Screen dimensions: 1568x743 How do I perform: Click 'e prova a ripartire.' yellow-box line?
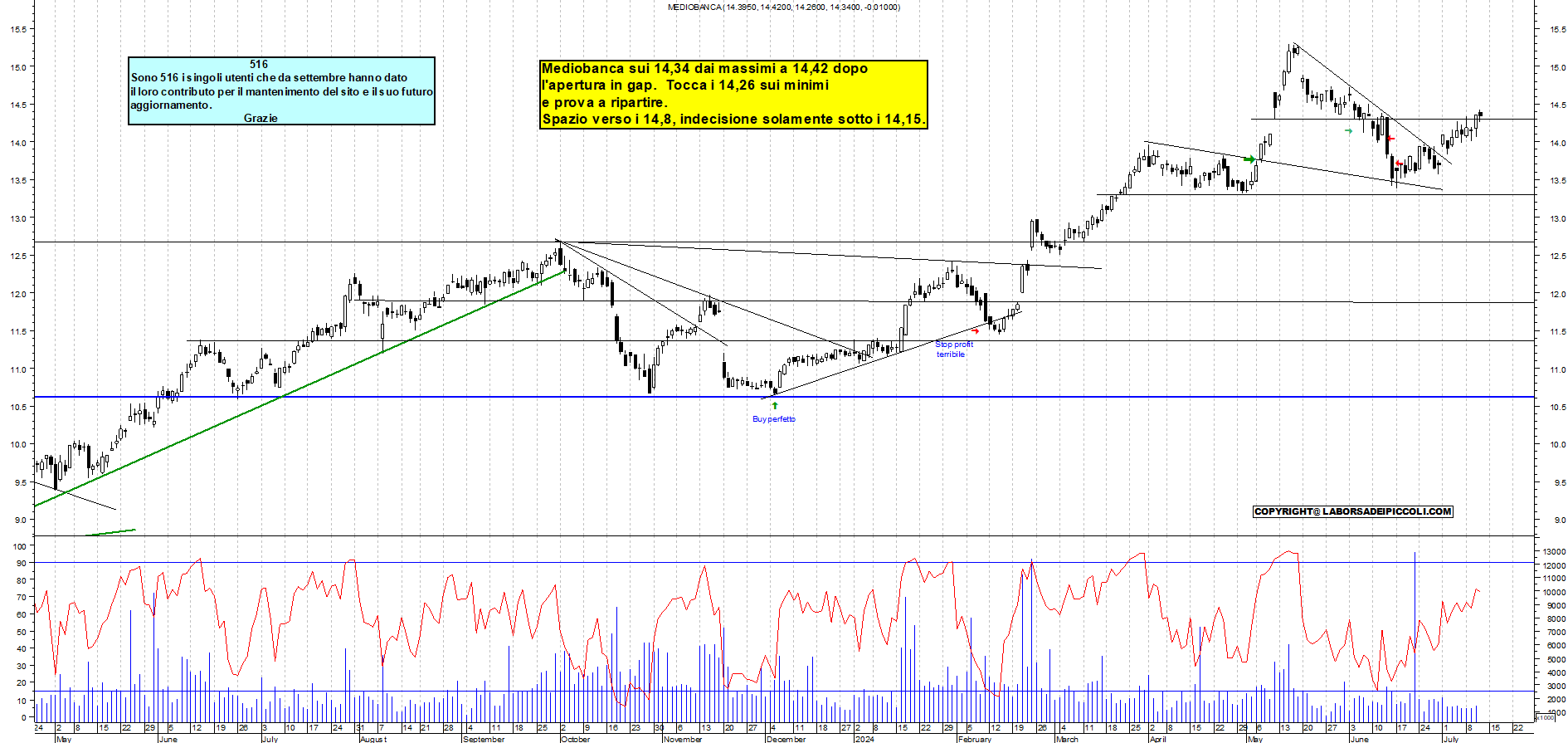604,103
